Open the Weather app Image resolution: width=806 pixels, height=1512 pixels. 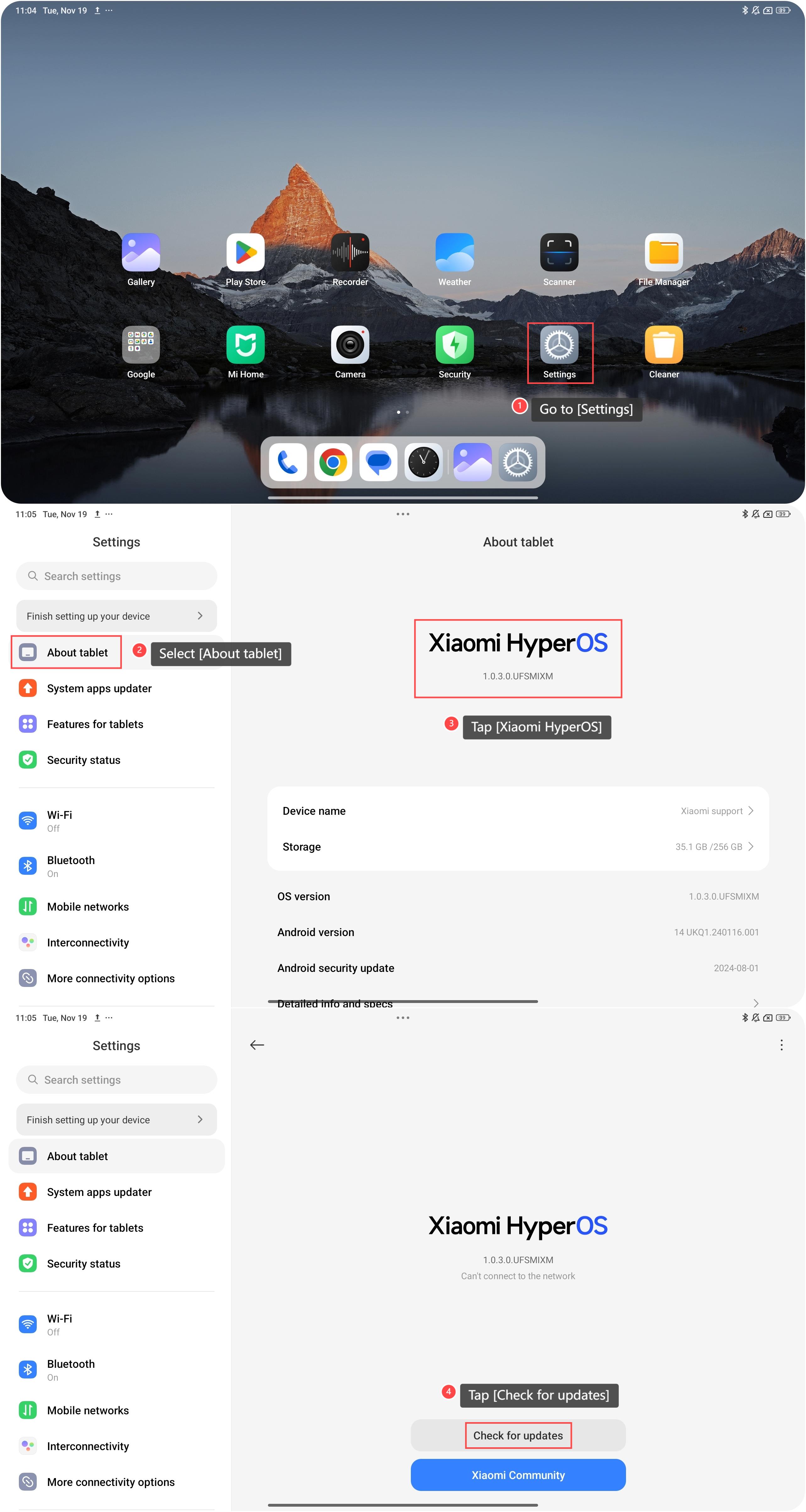coord(454,252)
